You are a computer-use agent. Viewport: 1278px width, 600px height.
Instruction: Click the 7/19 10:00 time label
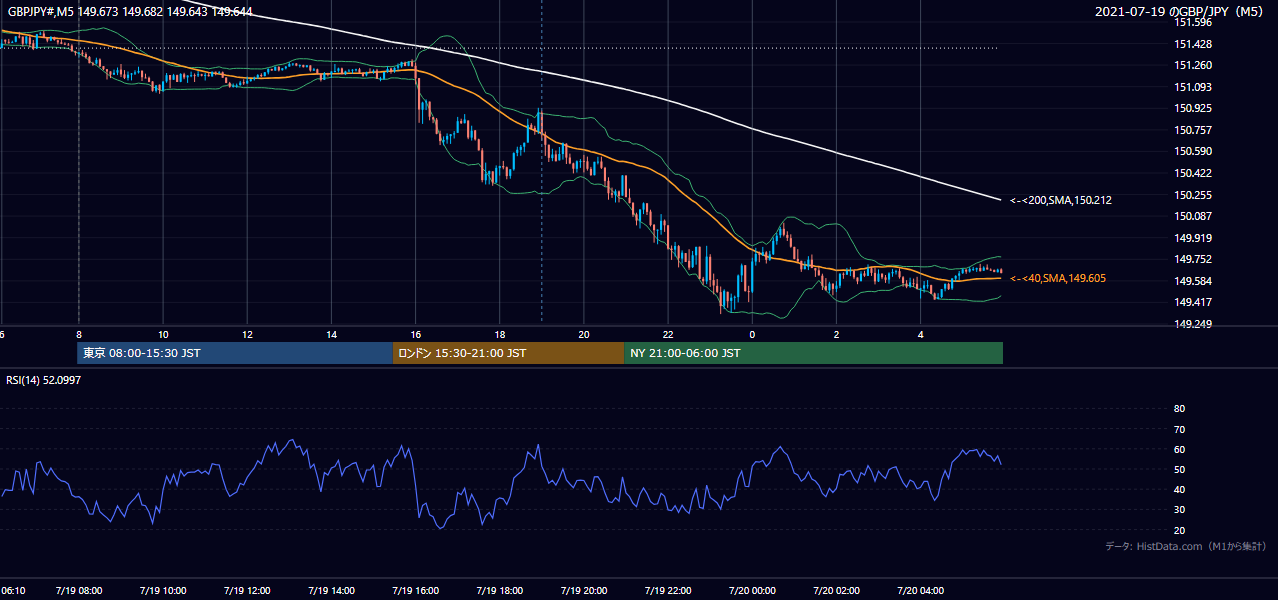pyautogui.click(x=162, y=590)
